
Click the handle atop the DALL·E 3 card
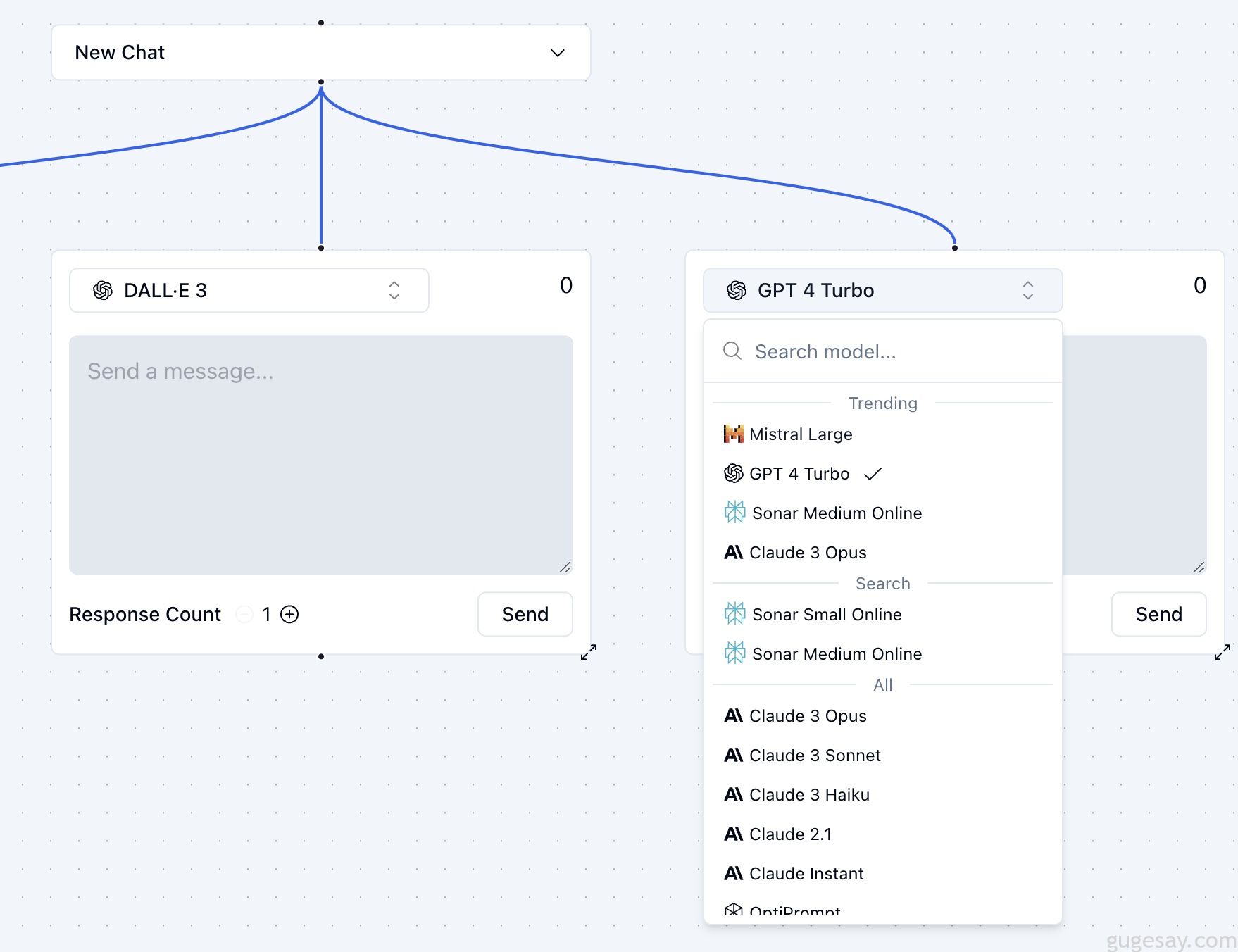[321, 248]
